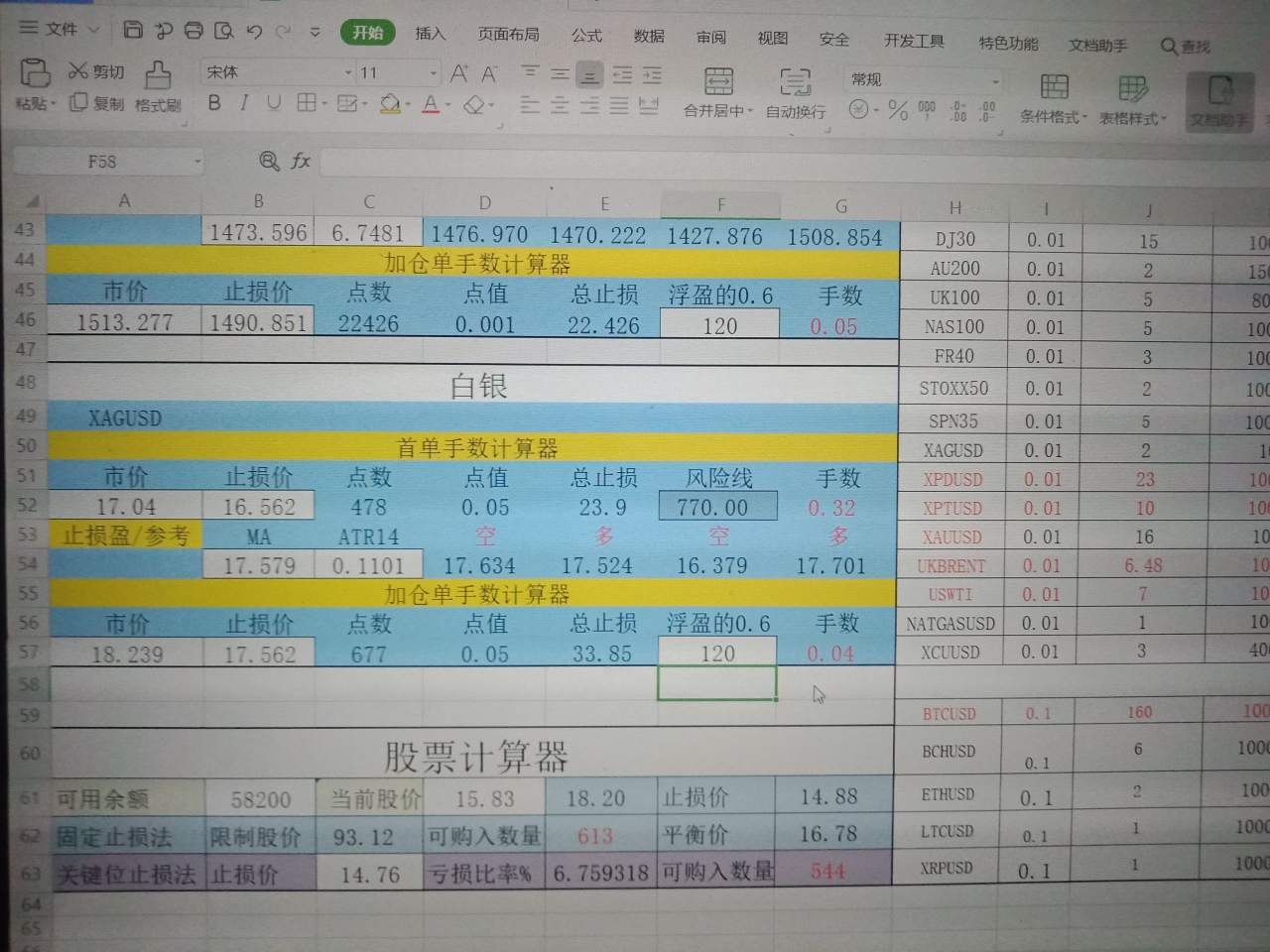The width and height of the screenshot is (1270, 952).
Task: Switch to the 页面布局 tab
Action: pos(508,34)
